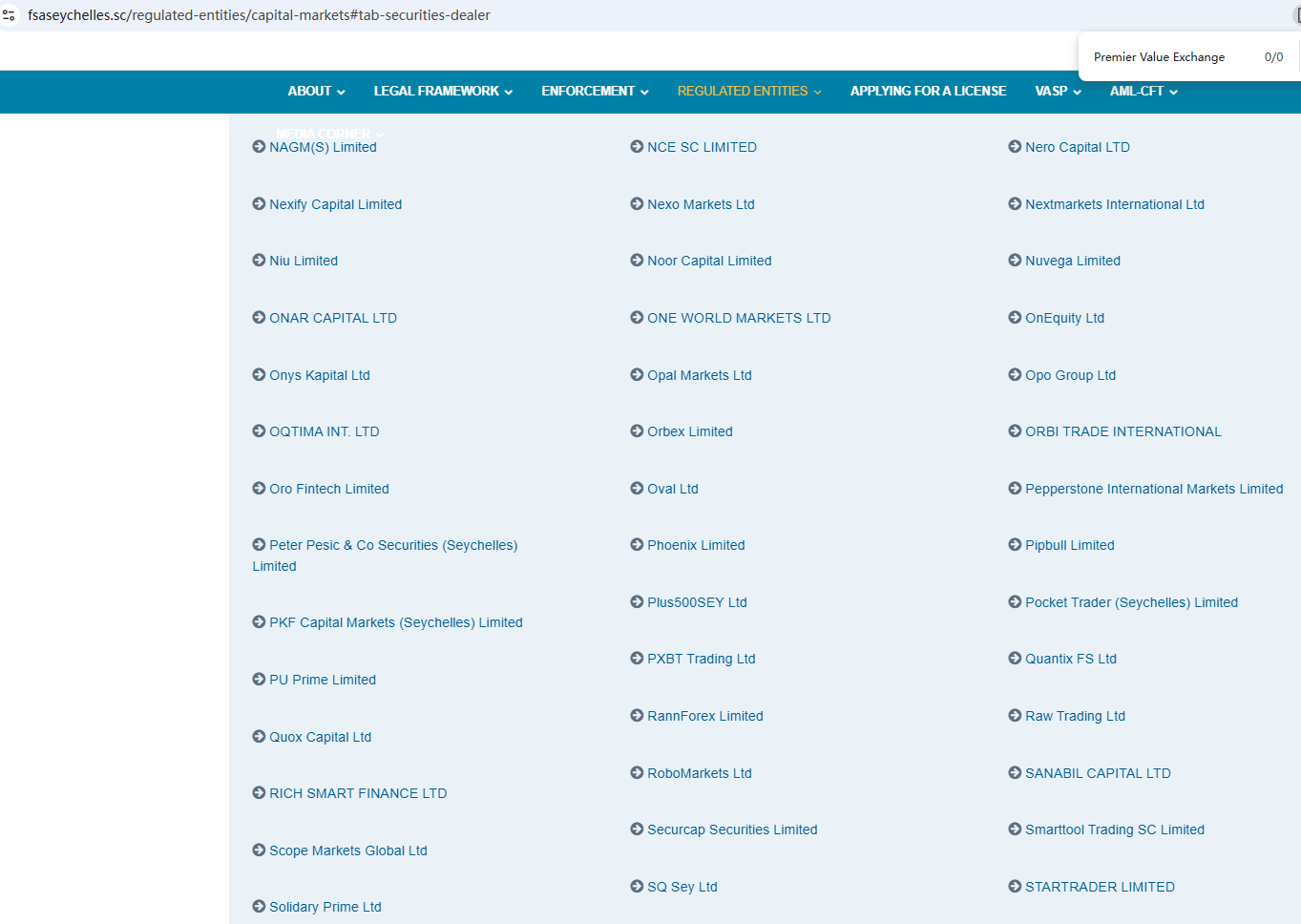Click the arrow icon beside Onys Kapital Ltd

pyautogui.click(x=259, y=374)
